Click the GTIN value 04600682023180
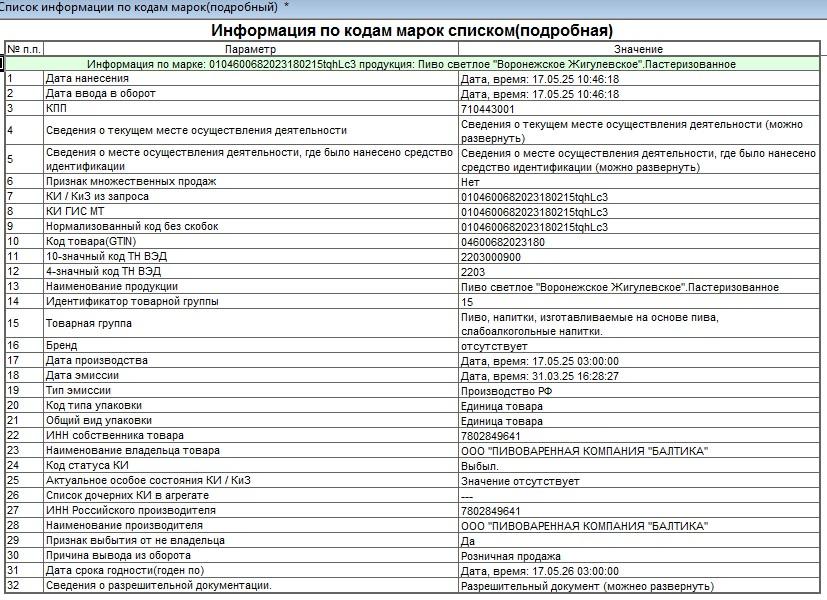This screenshot has height=600, width=827. [x=502, y=242]
